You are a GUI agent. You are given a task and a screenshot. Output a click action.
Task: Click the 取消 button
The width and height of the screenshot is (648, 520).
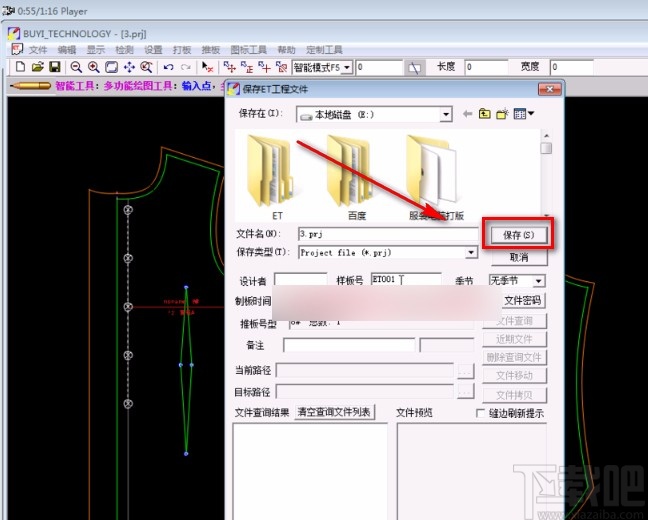point(519,258)
